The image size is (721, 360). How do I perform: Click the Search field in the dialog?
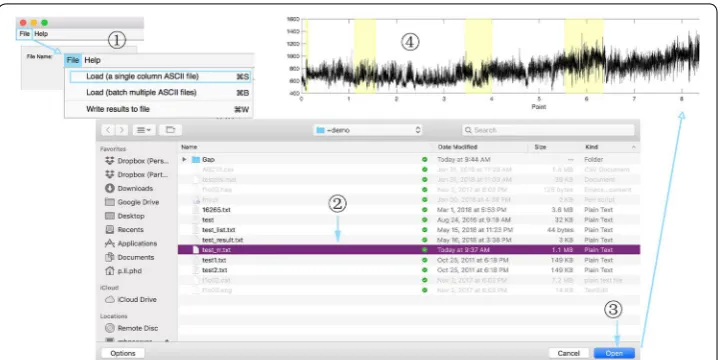pos(548,130)
